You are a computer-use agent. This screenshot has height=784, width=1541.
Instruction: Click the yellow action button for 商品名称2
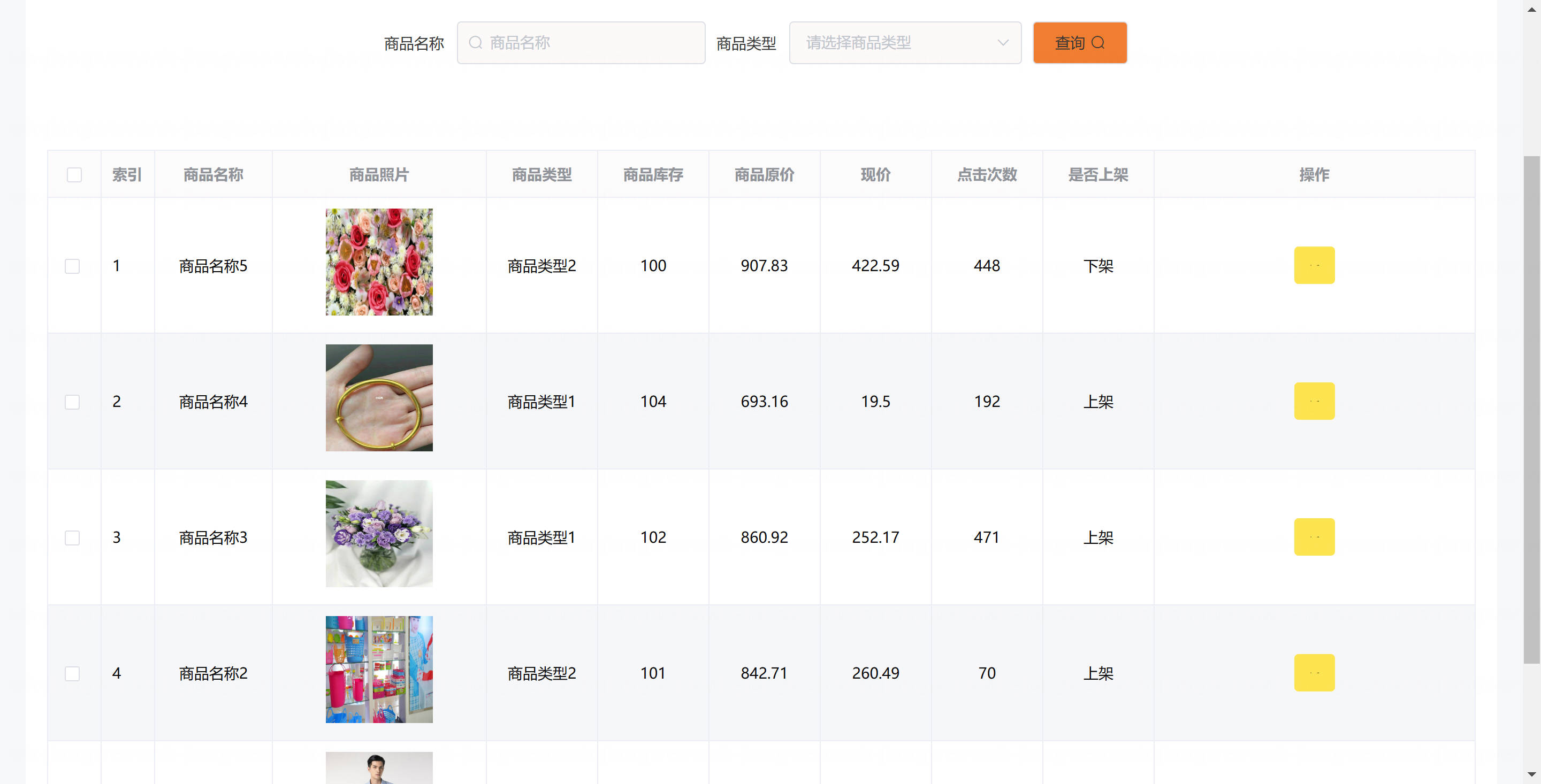(1314, 672)
